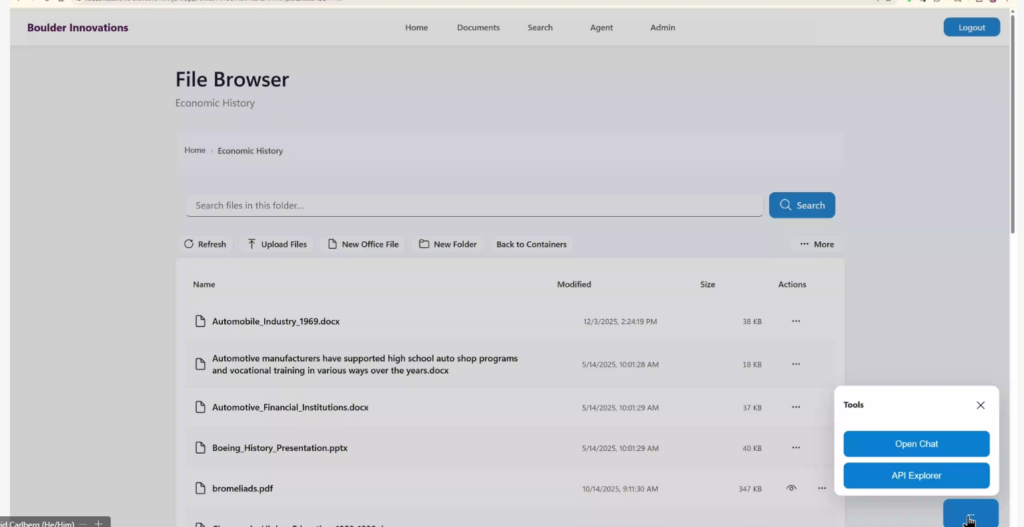Focus the search files input field
Screen dimensions: 1024x527
click(474, 205)
